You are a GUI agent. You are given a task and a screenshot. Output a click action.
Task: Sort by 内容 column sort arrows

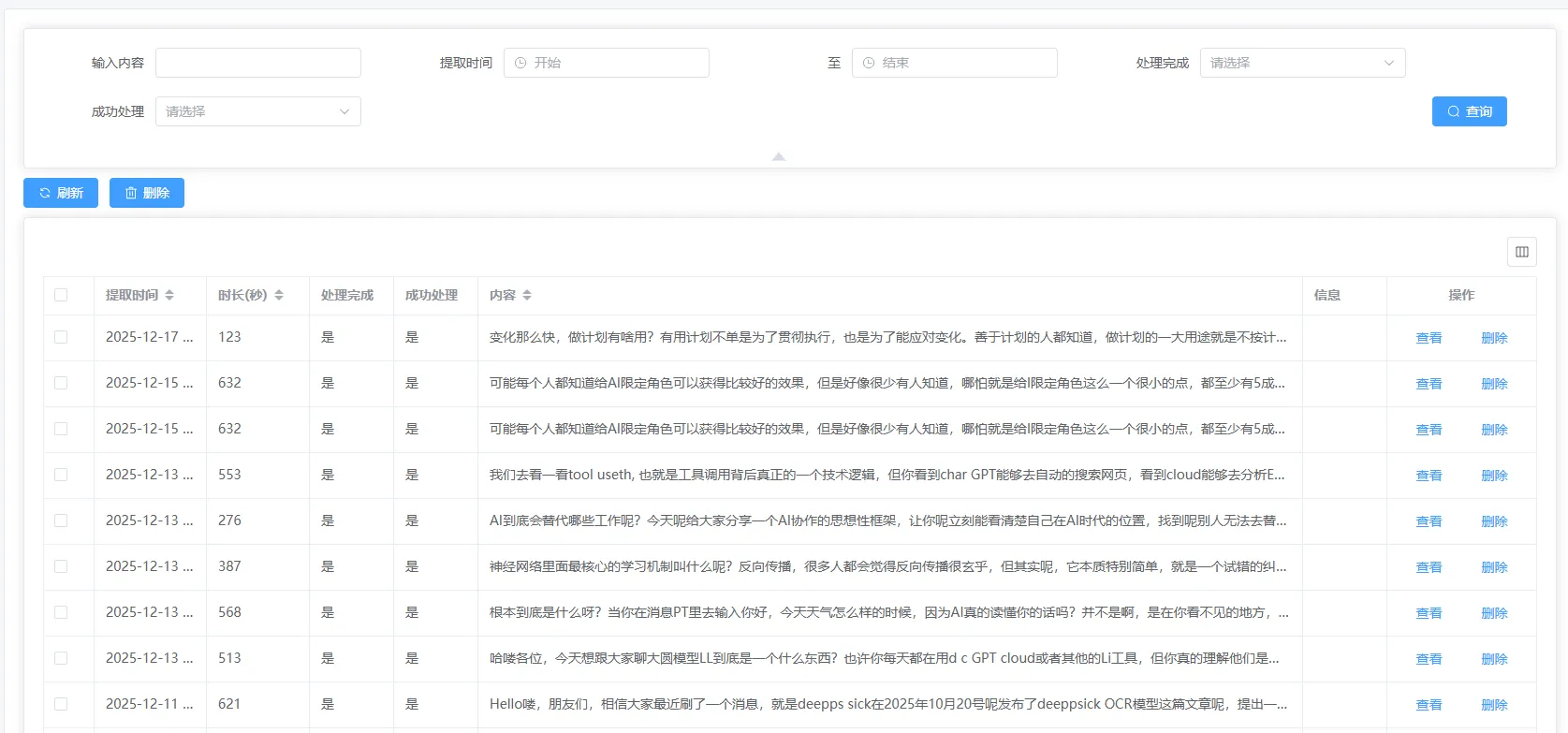(x=527, y=295)
